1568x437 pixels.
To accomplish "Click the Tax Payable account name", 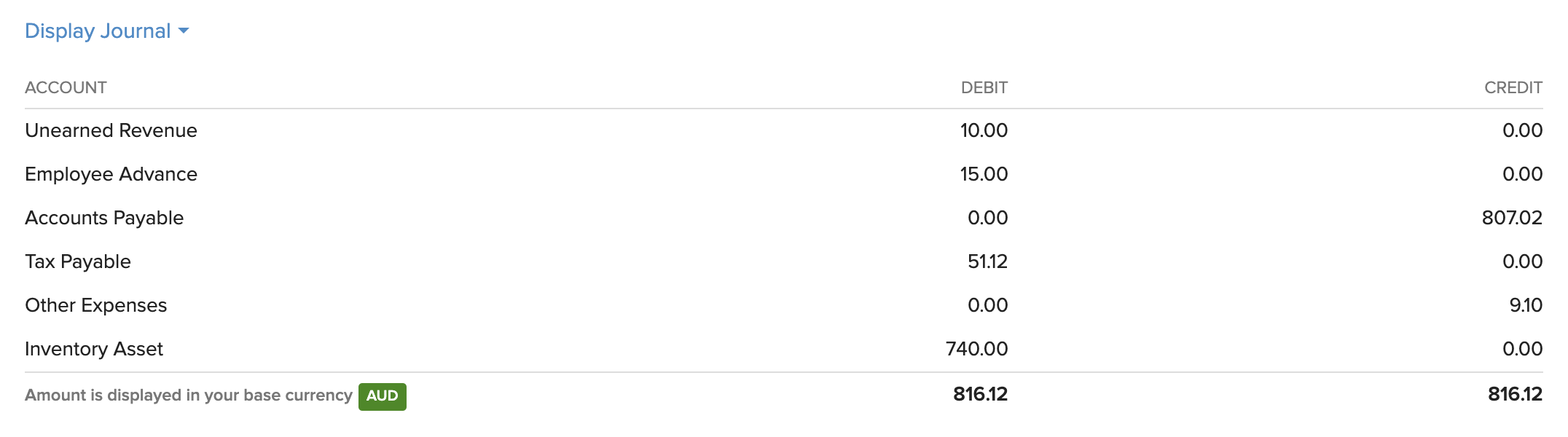I will tap(78, 262).
